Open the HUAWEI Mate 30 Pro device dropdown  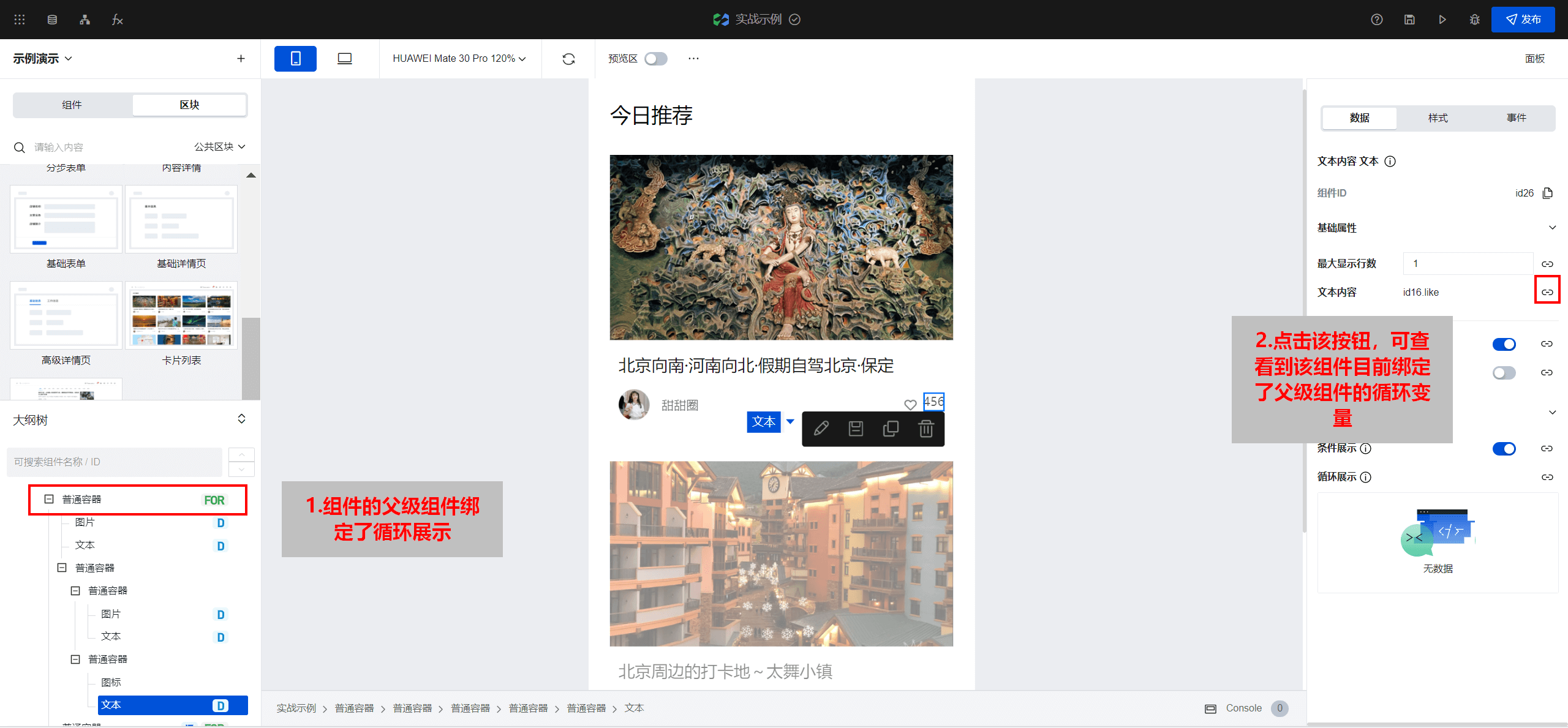[x=459, y=59]
